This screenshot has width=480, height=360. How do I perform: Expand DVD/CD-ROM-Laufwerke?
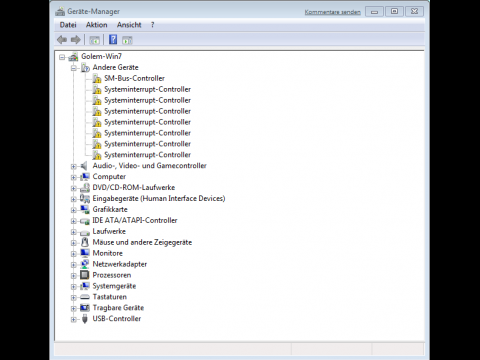[x=74, y=188]
